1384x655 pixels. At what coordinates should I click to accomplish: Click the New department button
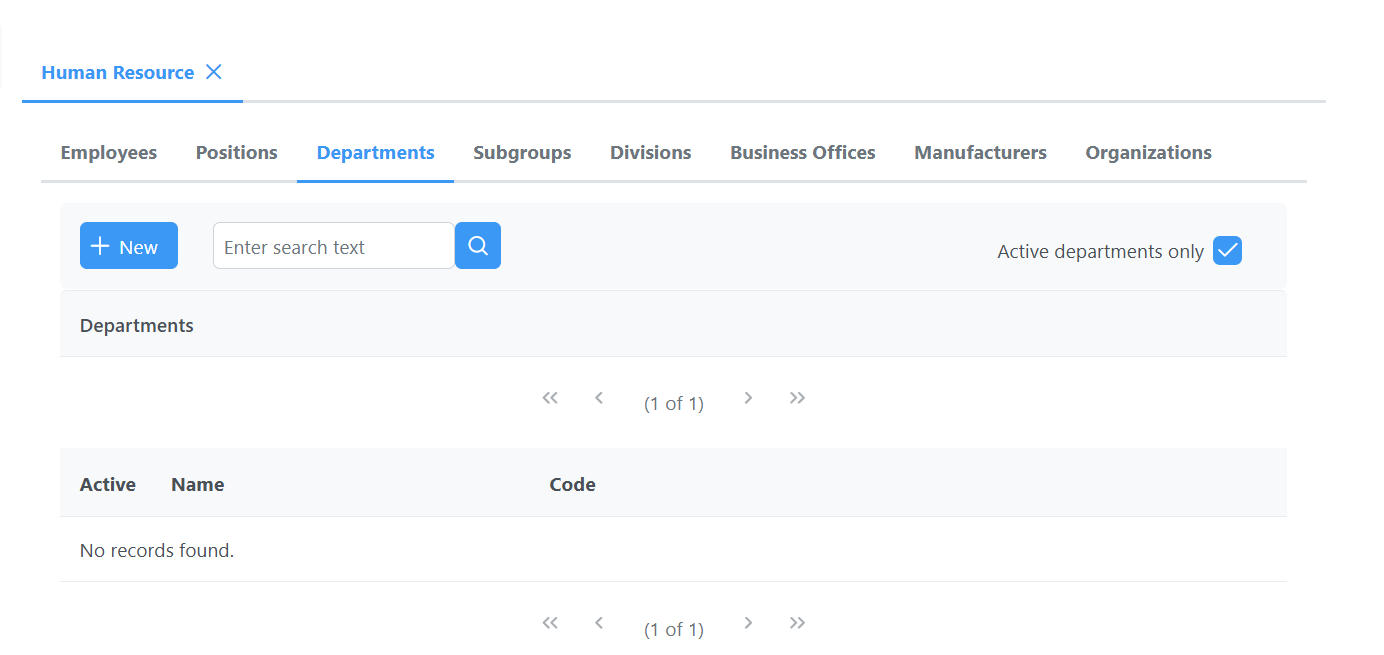(x=129, y=246)
